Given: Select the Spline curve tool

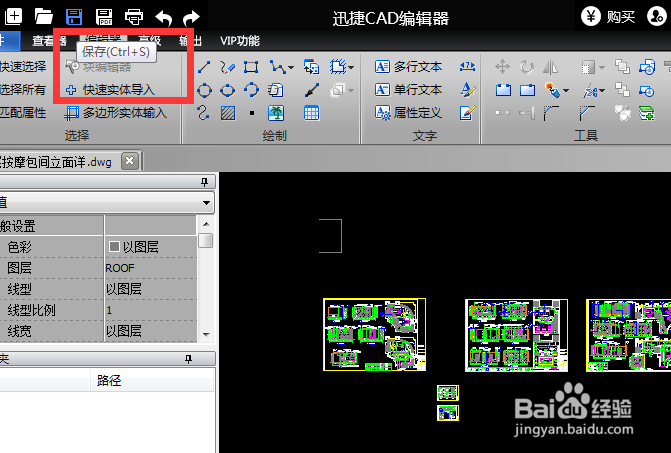Looking at the screenshot, I should point(203,113).
